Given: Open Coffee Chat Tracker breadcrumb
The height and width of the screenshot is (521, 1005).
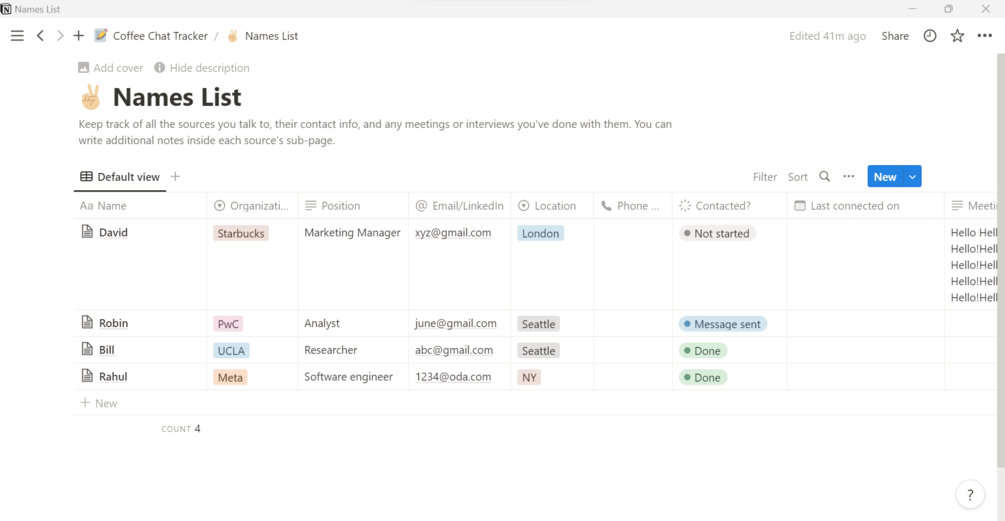Looking at the screenshot, I should [x=160, y=36].
